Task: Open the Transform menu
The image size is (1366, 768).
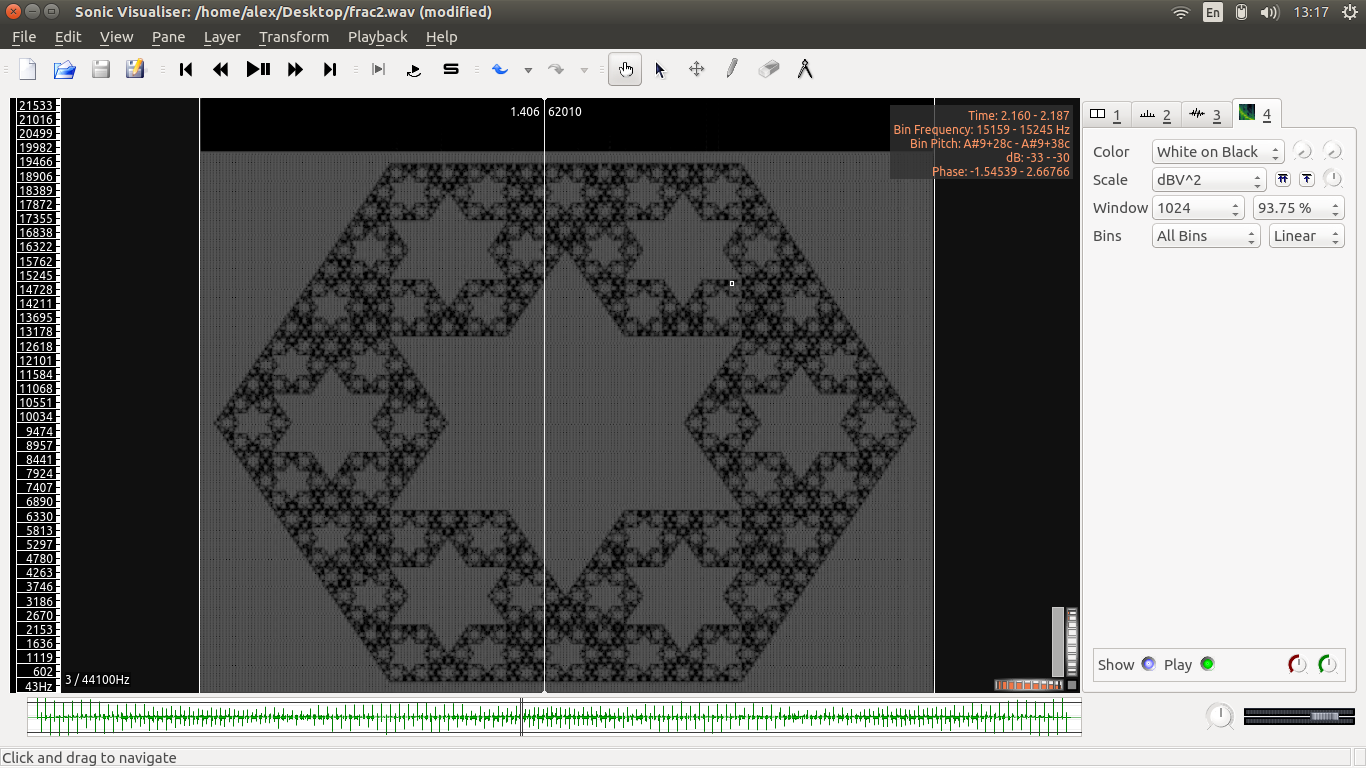Action: tap(293, 37)
